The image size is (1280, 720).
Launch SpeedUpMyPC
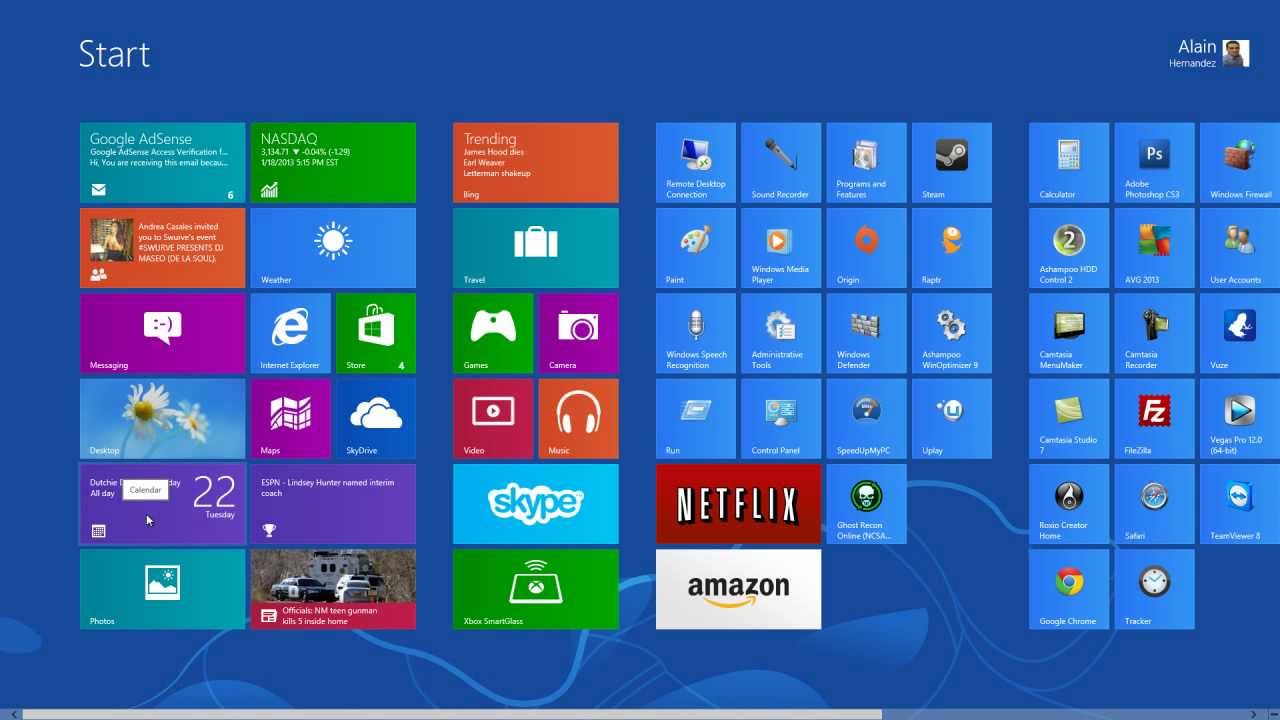867,419
